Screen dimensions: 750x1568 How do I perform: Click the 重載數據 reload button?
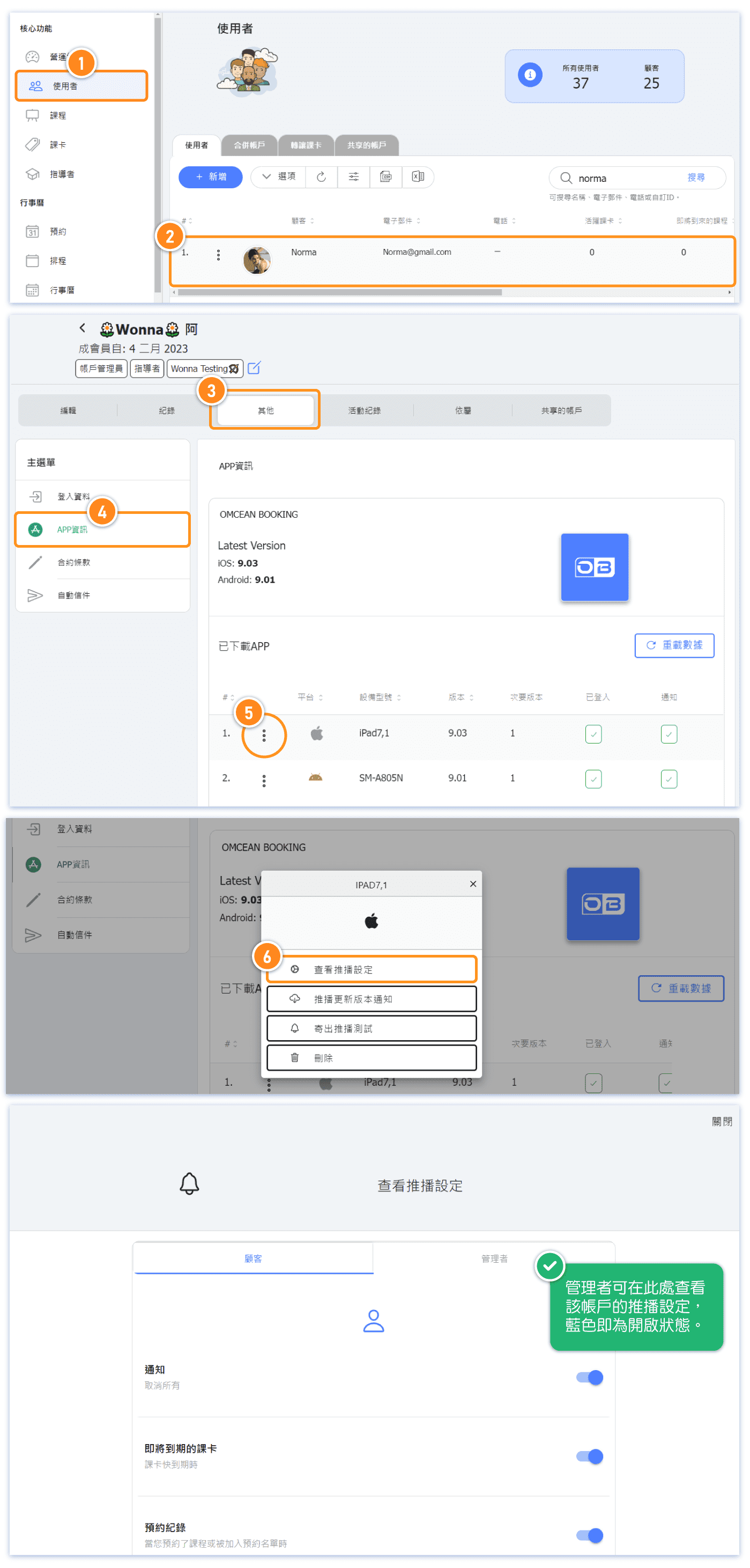pos(674,646)
